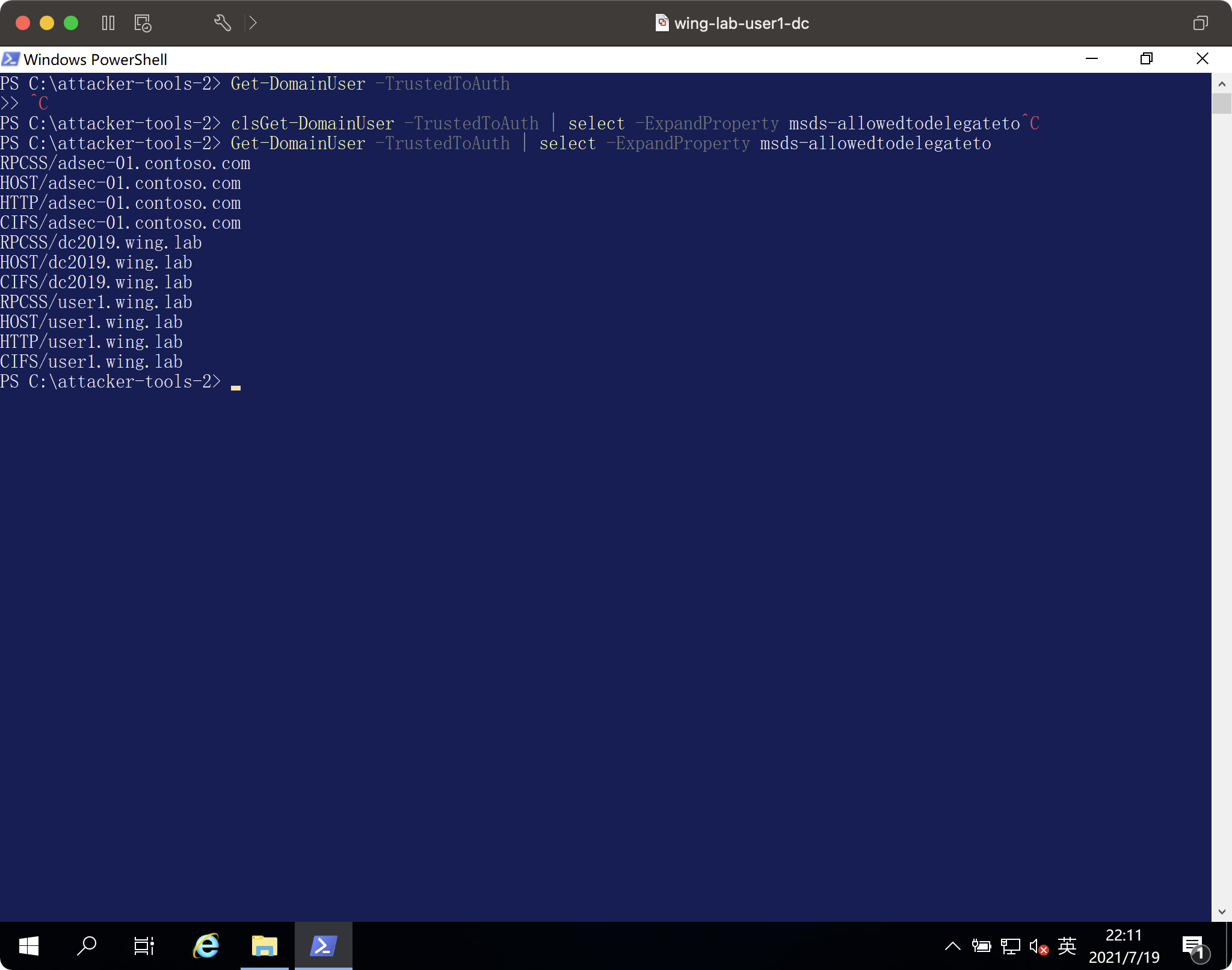Click the wing-lab-user1-dc window title
The image size is (1232, 970).
(x=741, y=23)
